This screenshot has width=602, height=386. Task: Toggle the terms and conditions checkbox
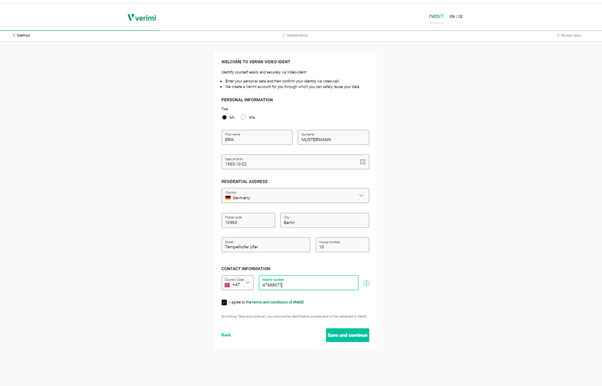tap(224, 302)
